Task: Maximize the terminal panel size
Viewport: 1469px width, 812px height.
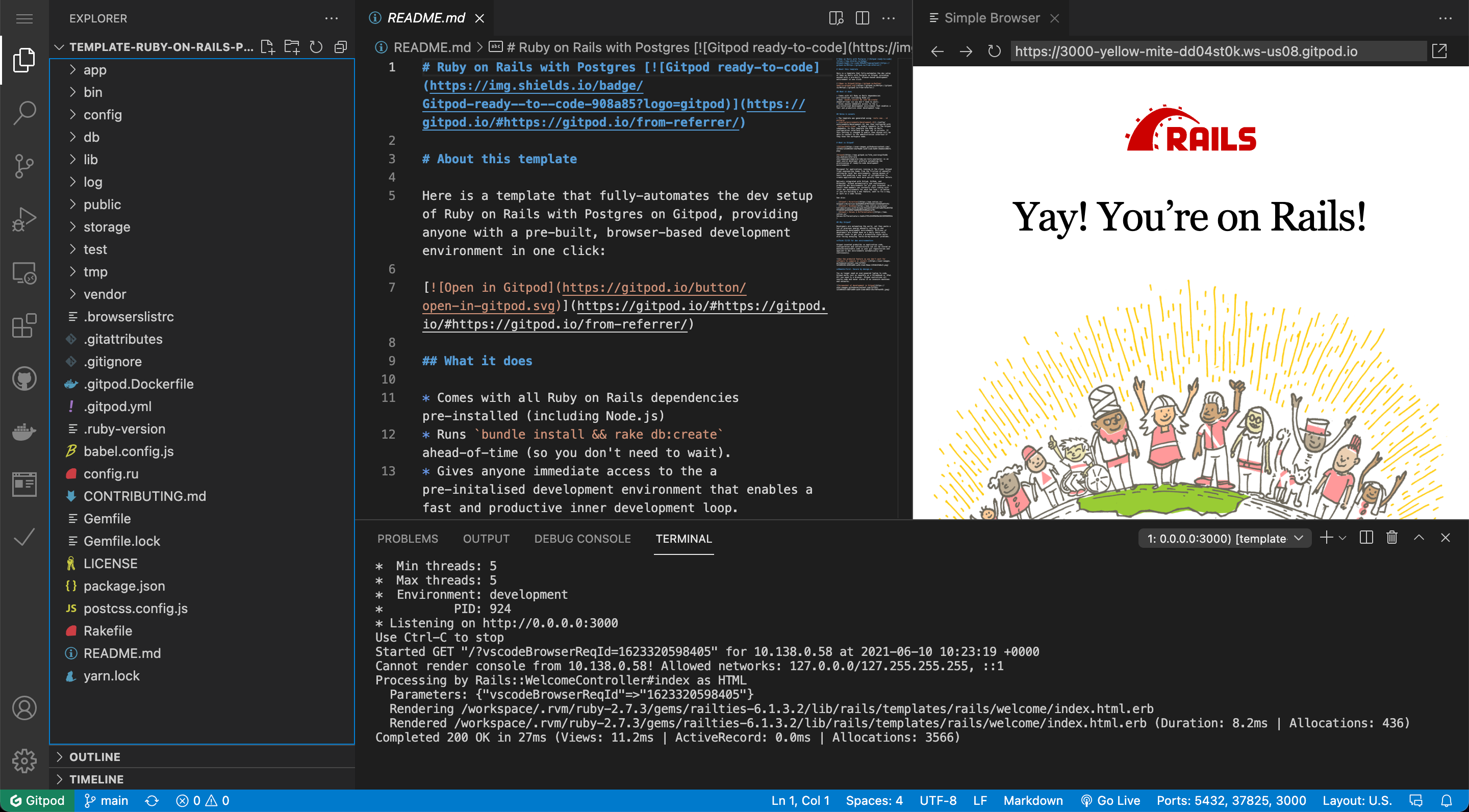Action: tap(1419, 538)
